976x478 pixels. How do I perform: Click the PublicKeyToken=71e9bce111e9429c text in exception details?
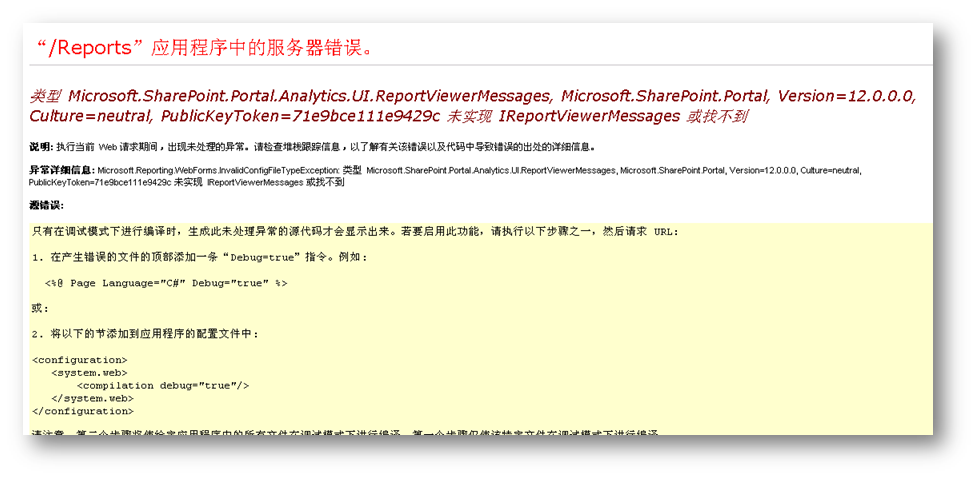tap(100, 184)
